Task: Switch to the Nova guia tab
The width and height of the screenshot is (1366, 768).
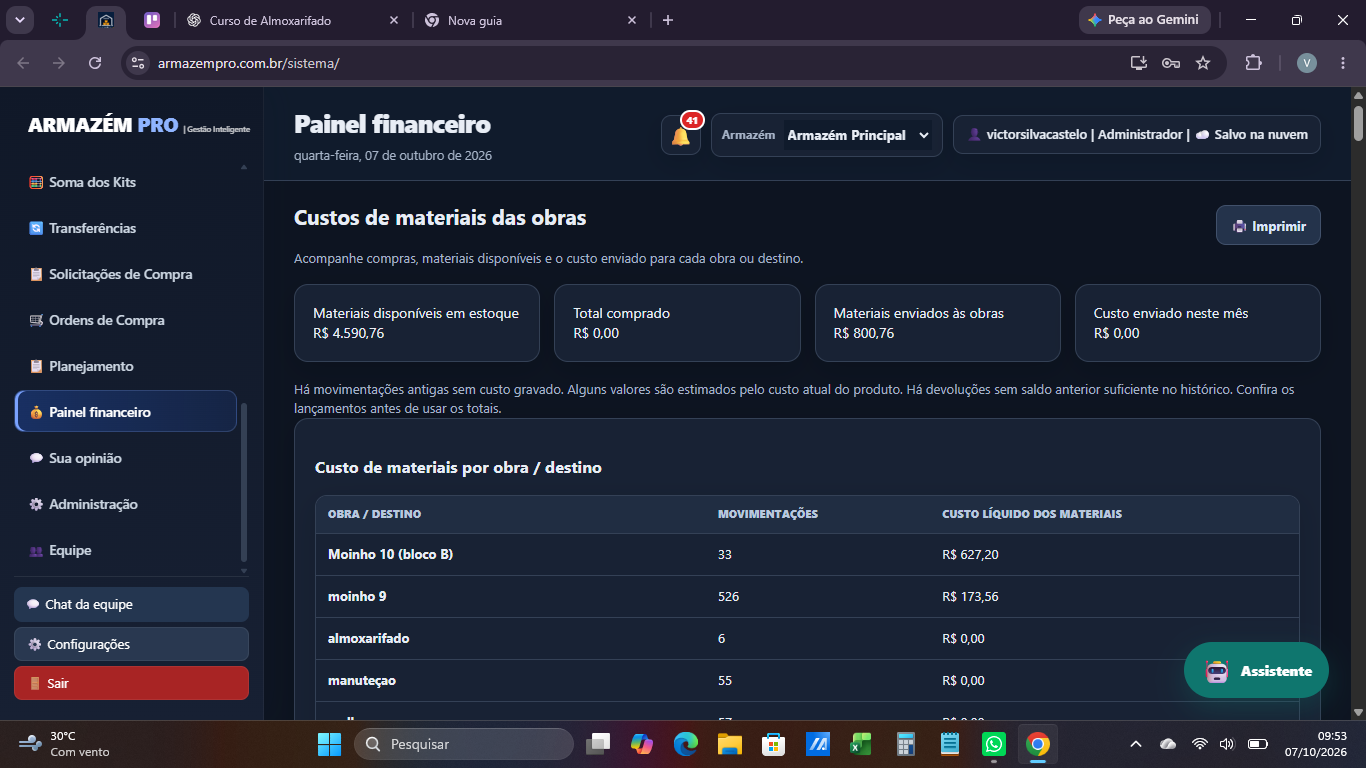Action: point(530,20)
